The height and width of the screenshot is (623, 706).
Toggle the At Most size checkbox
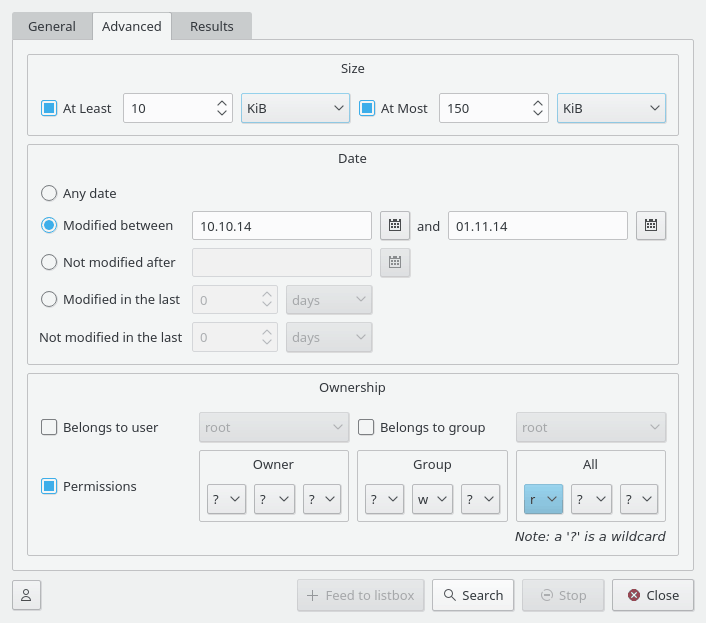click(367, 108)
